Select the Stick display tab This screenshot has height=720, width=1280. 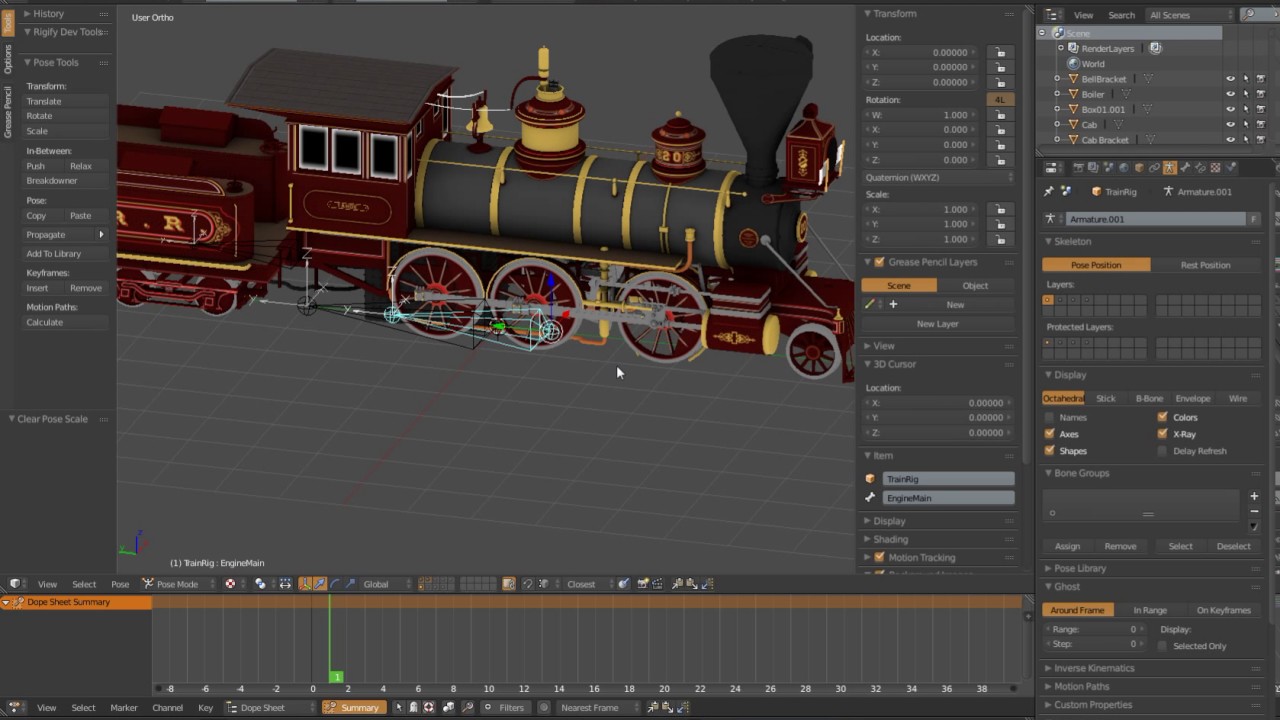[1105, 398]
